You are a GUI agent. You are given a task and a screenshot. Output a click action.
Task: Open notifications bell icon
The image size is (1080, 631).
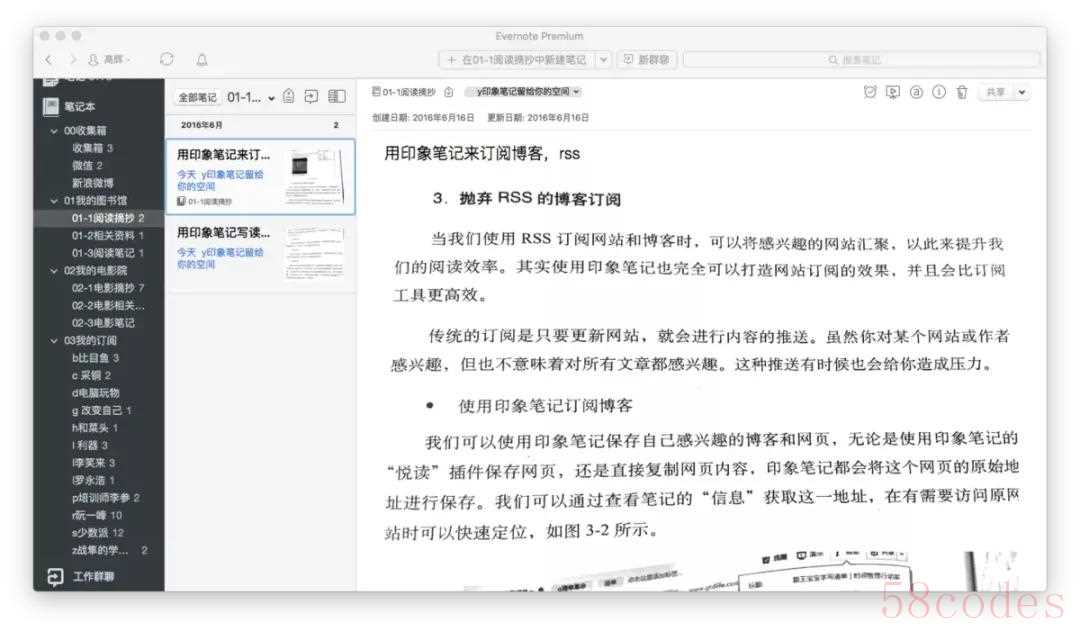tap(202, 60)
